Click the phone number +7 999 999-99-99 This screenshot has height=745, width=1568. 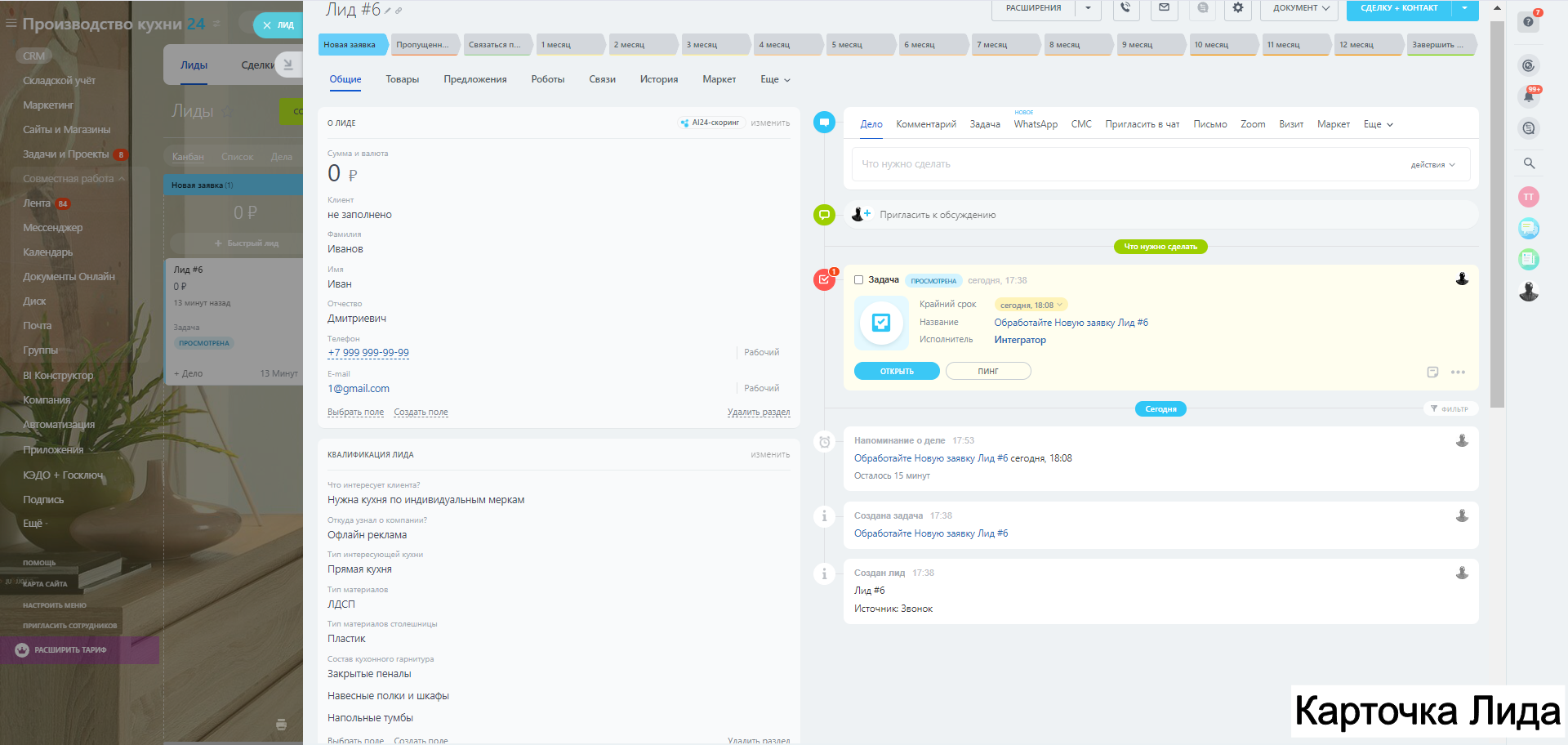click(368, 353)
